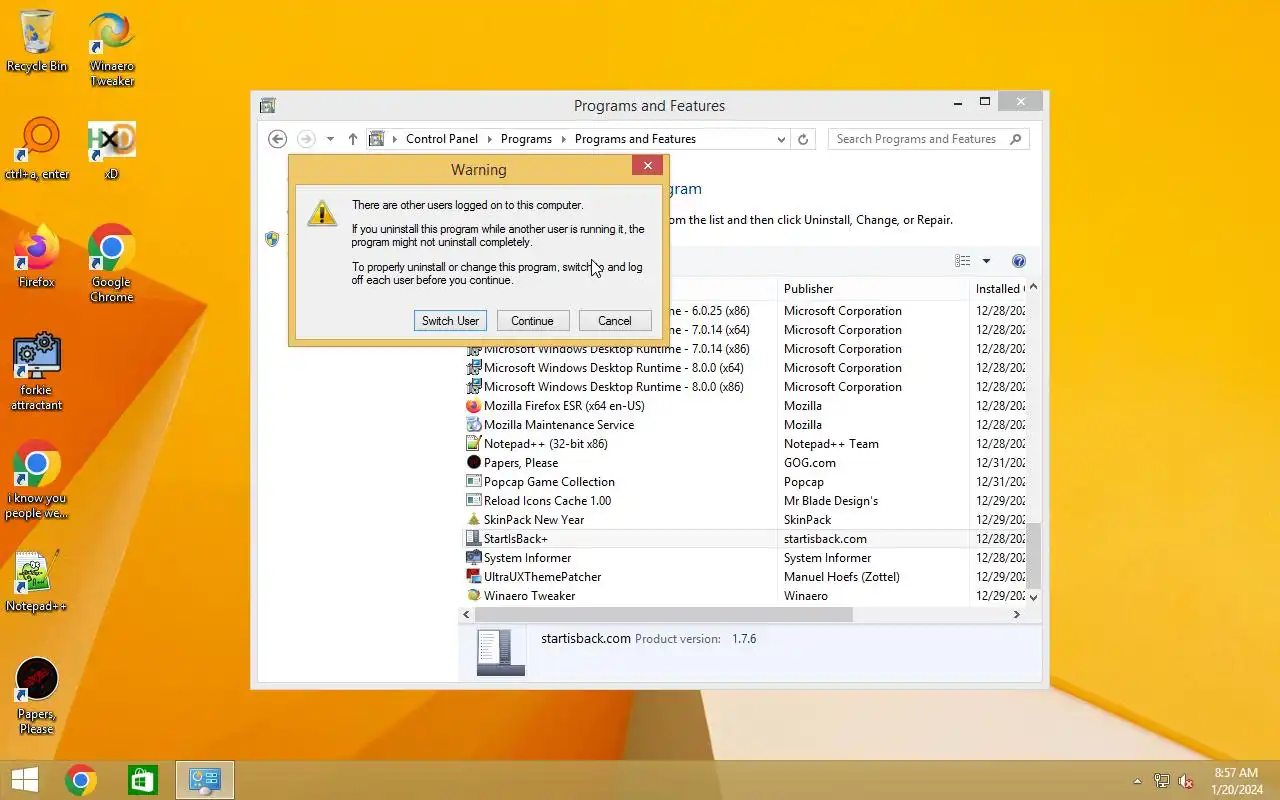
Task: Show hidden tray icons arrow
Action: (1137, 781)
